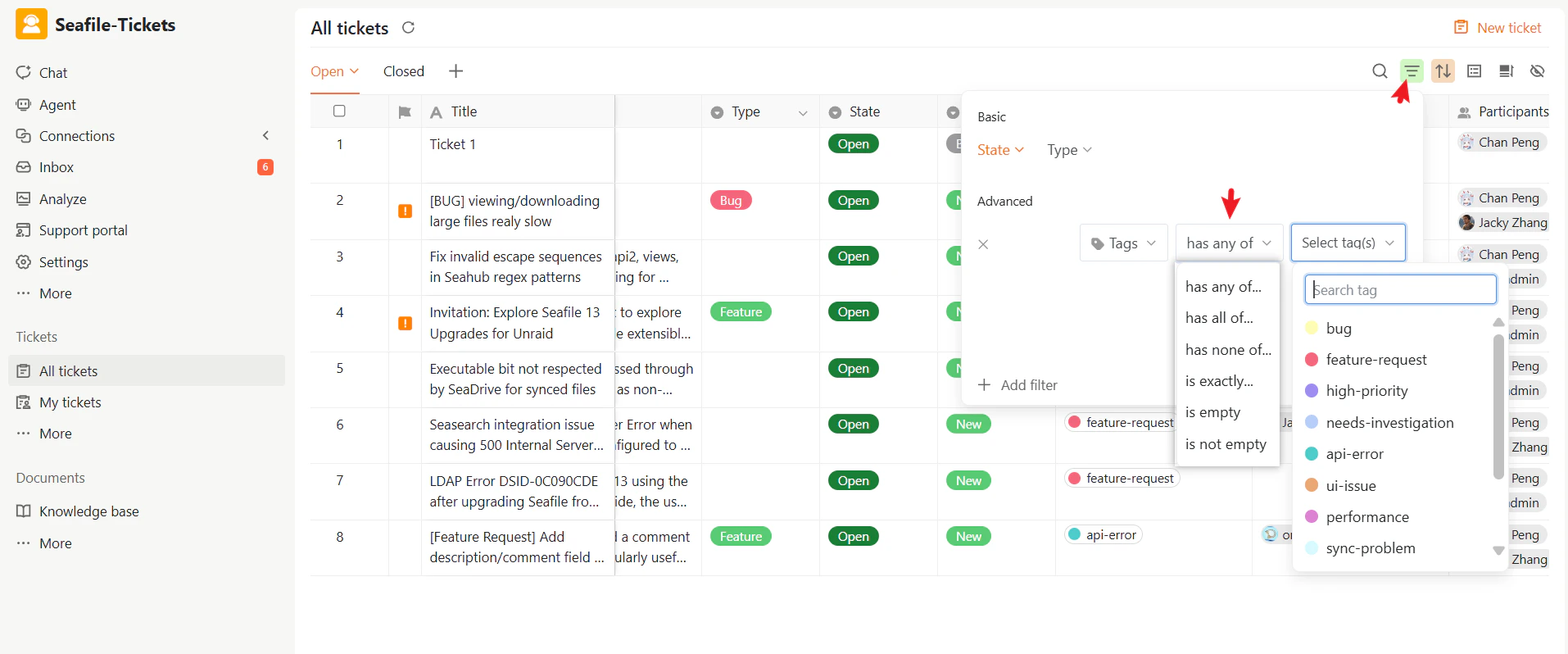This screenshot has height=654, width=1568.
Task: Click Add filter
Action: click(1017, 385)
